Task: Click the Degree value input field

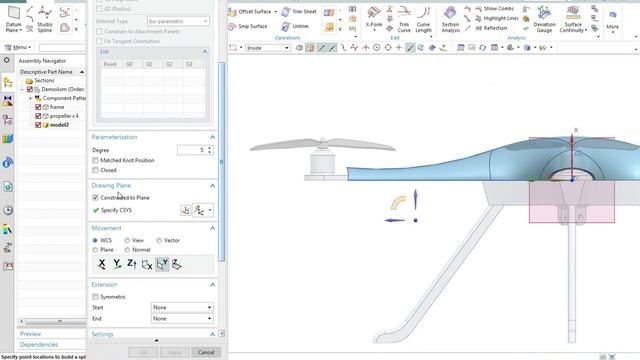Action: tap(192, 150)
